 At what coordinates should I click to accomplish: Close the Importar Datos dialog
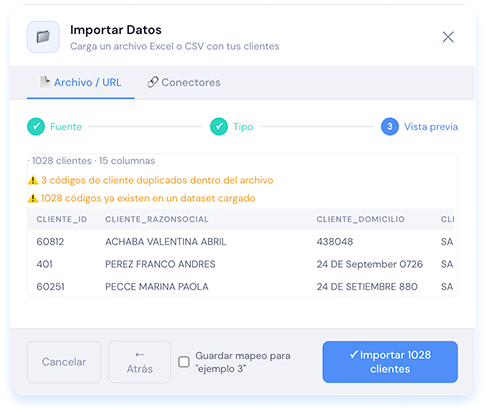[x=448, y=37]
